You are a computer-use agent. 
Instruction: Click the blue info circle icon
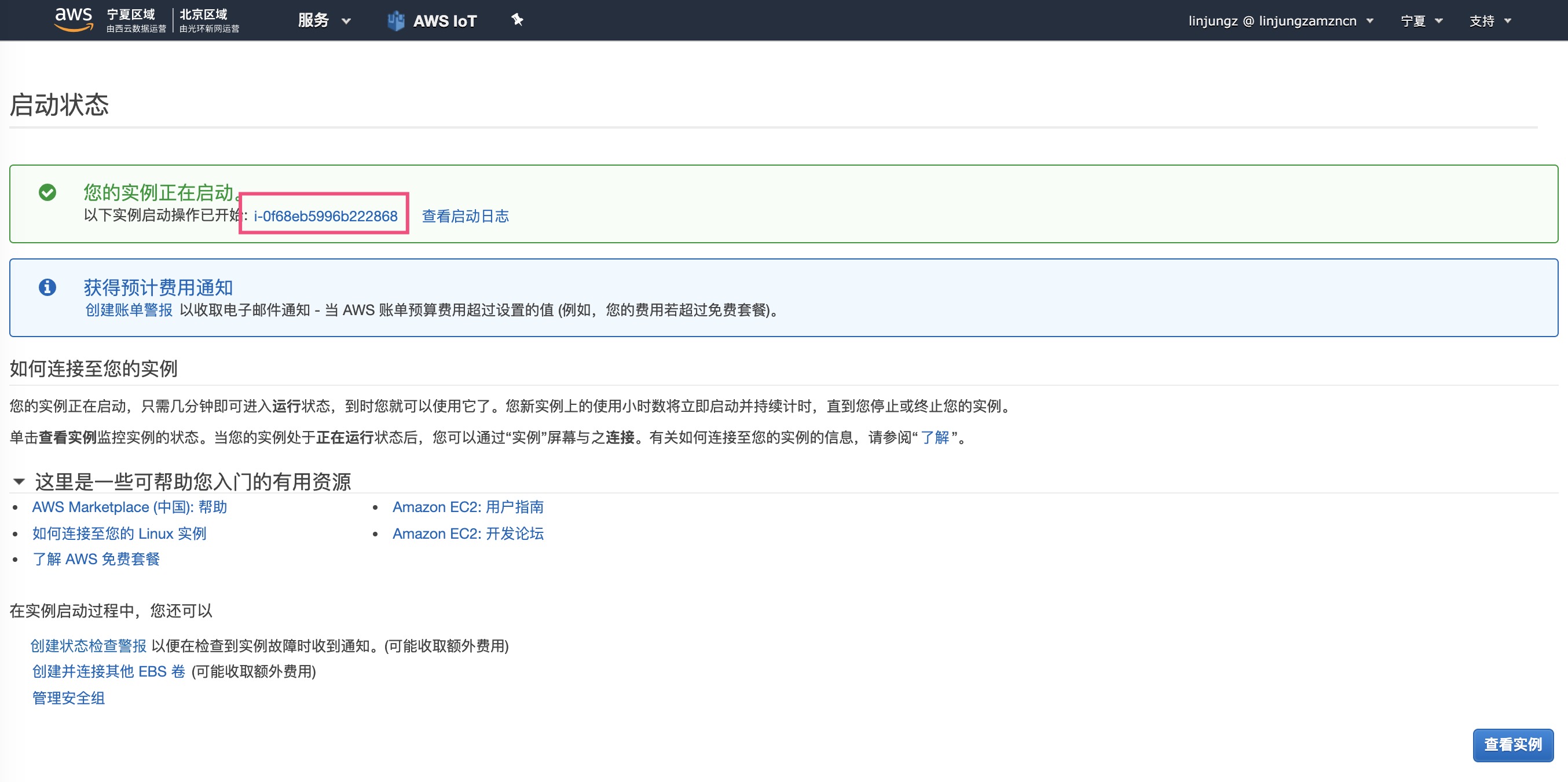point(47,287)
